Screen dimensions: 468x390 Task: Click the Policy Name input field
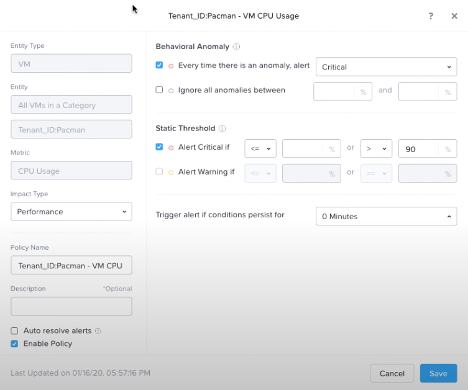71,265
